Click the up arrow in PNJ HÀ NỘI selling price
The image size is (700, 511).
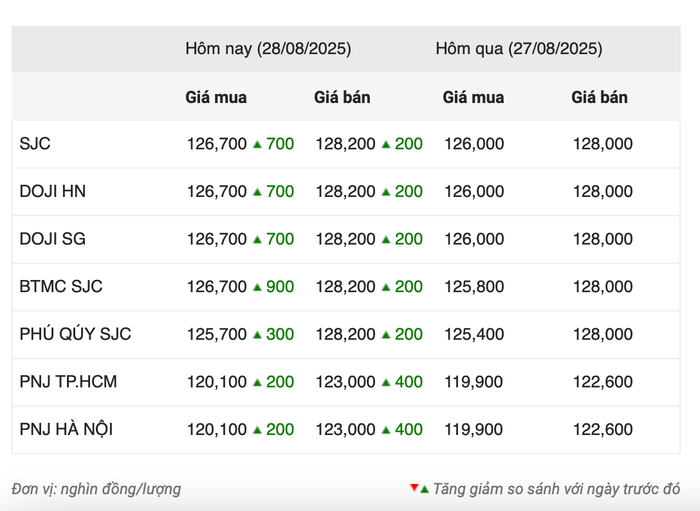[x=385, y=430]
